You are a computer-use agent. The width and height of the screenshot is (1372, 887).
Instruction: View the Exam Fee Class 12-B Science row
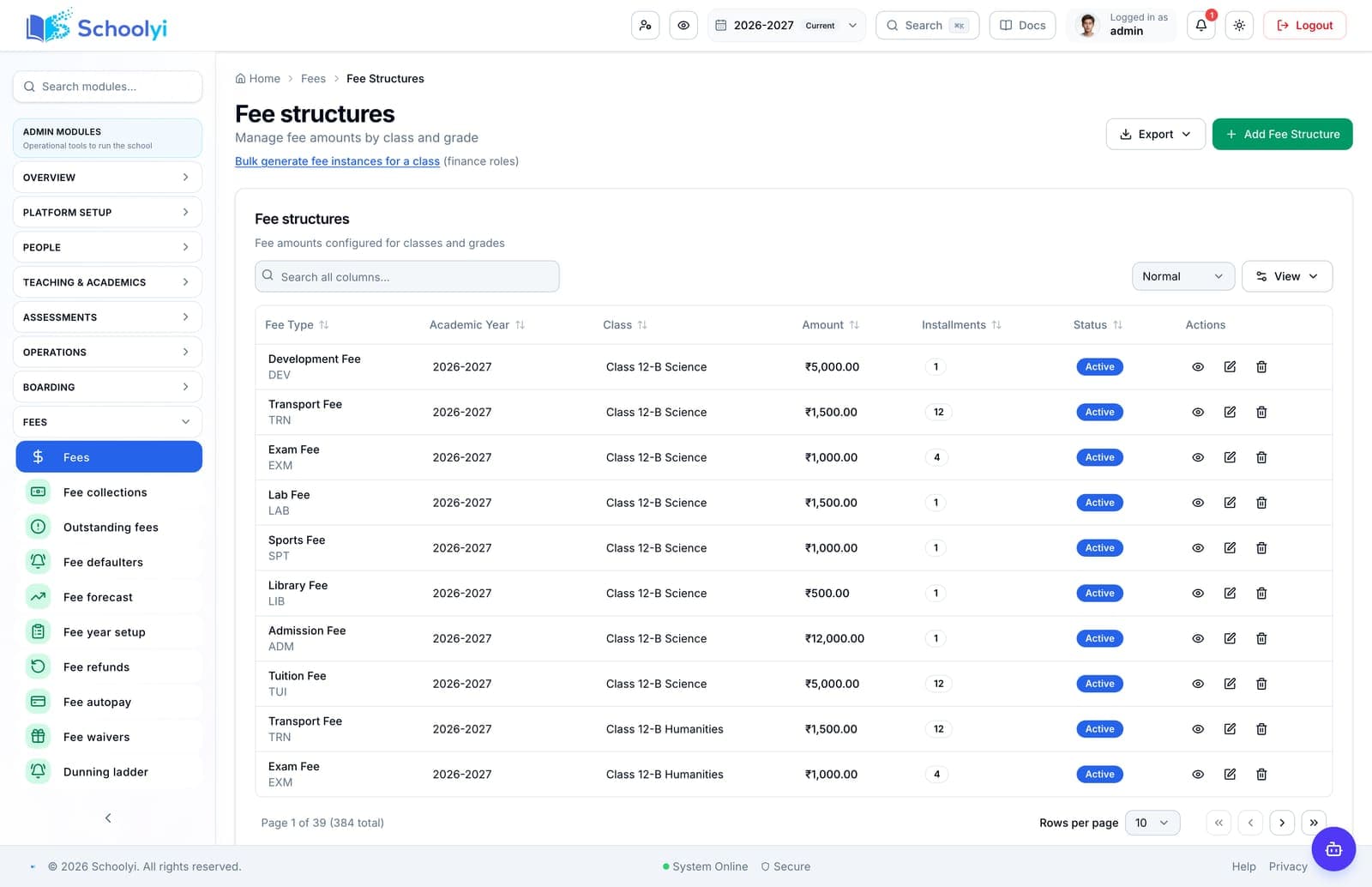pos(1198,457)
